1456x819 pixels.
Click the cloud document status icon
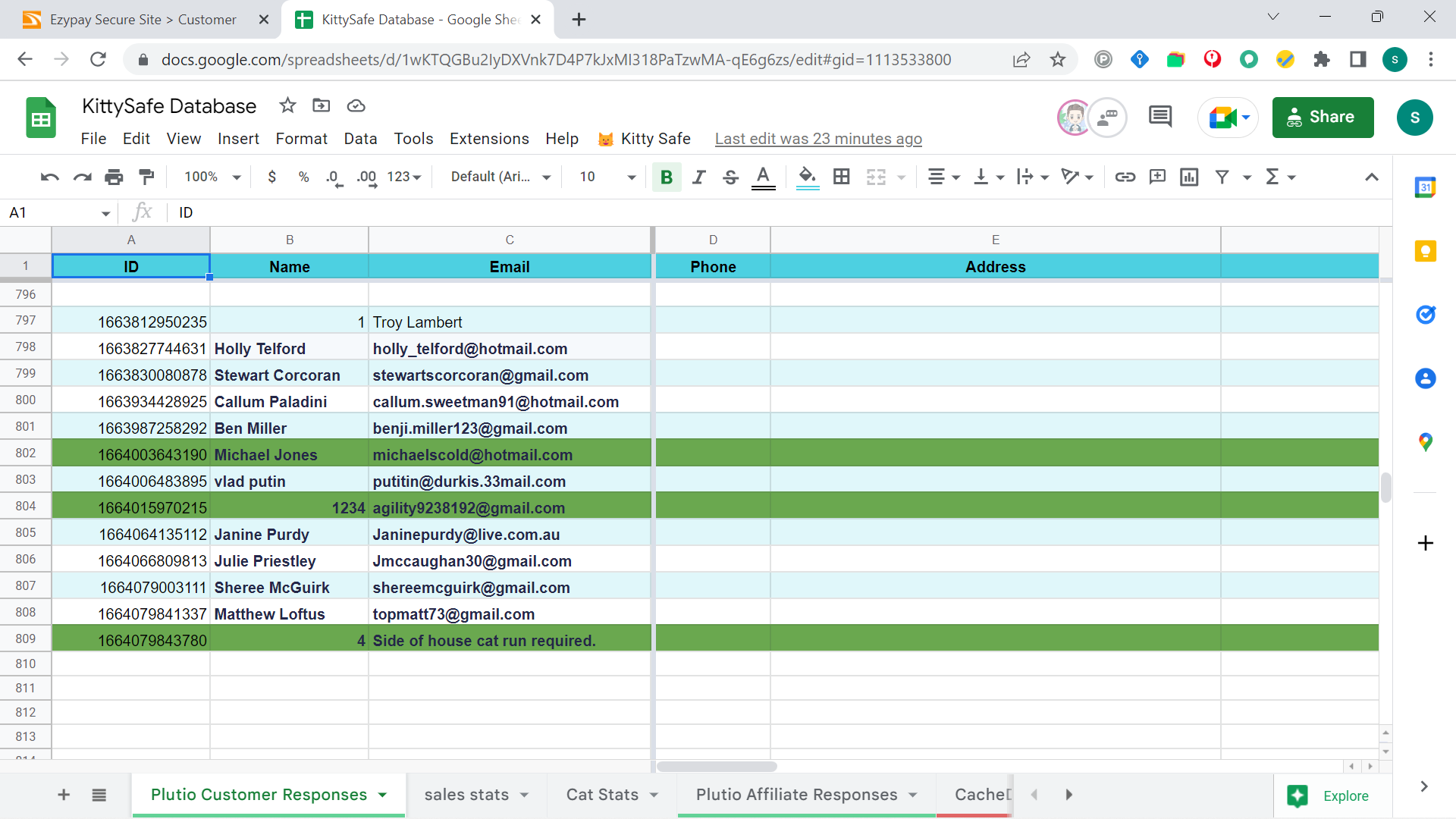click(356, 105)
